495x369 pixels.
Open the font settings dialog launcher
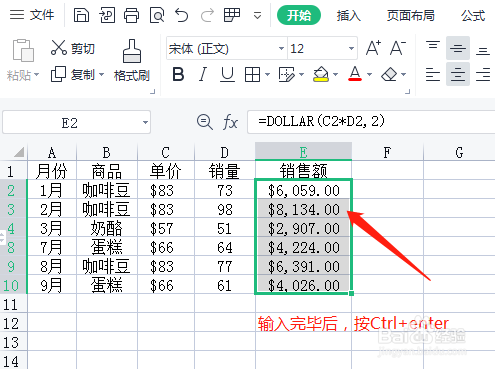pyautogui.click(x=408, y=91)
